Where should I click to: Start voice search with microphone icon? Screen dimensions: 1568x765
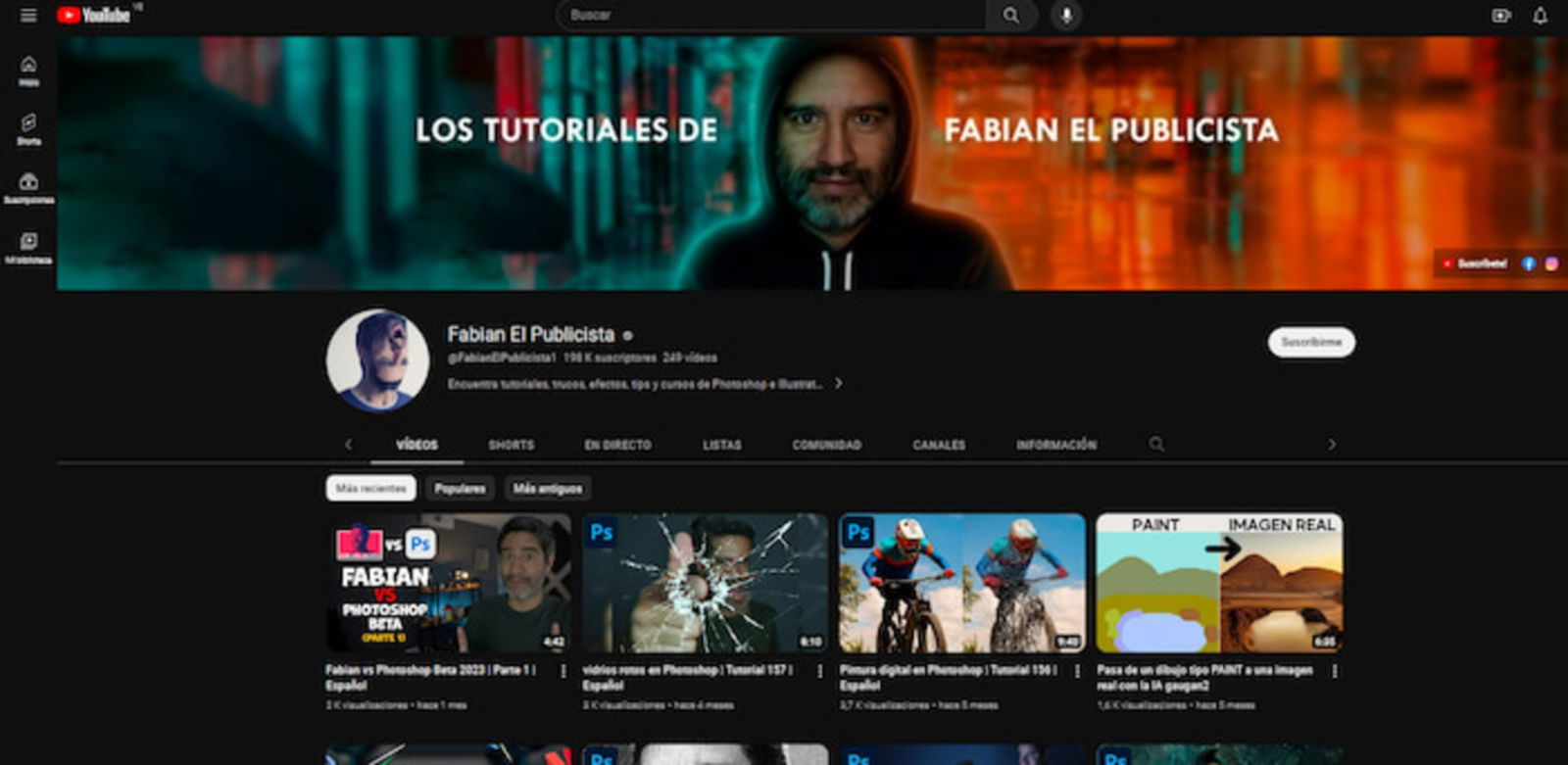coord(1066,15)
